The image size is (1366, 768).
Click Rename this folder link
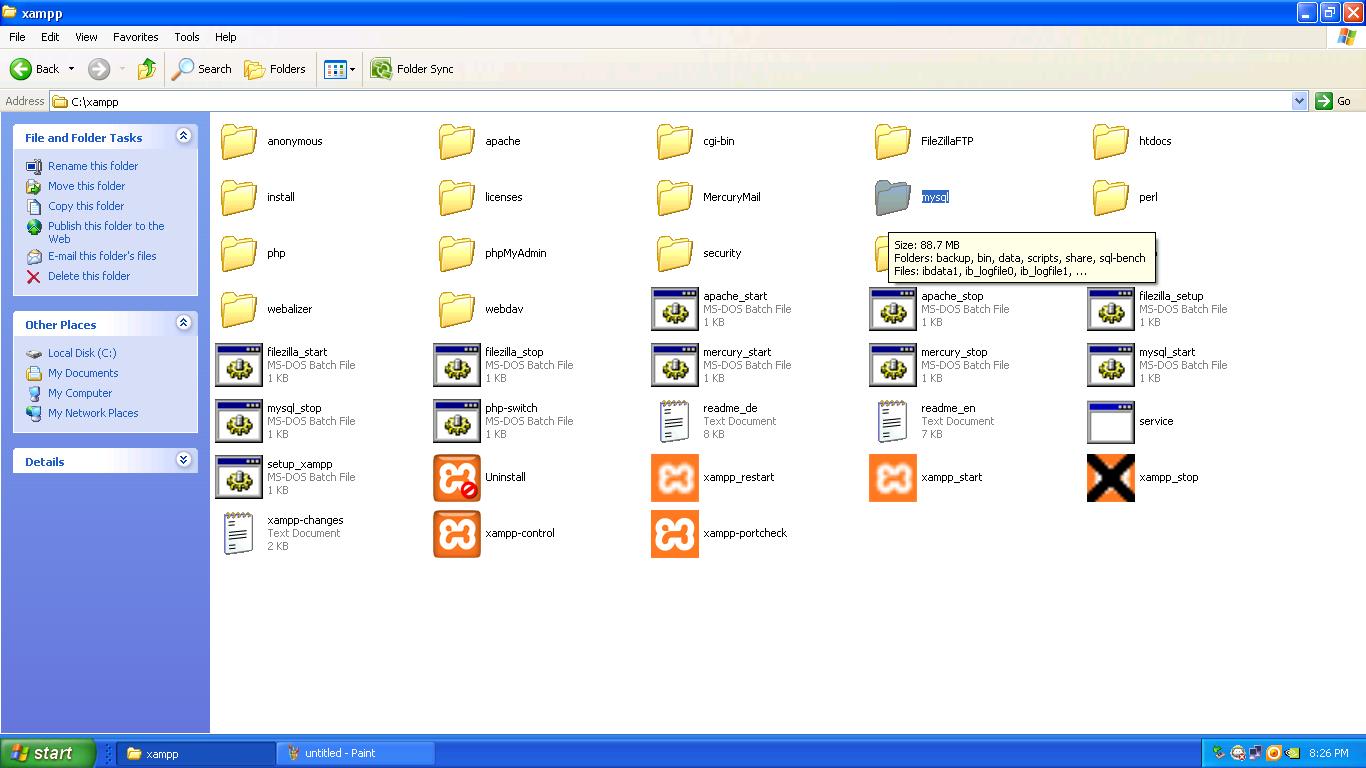93,166
